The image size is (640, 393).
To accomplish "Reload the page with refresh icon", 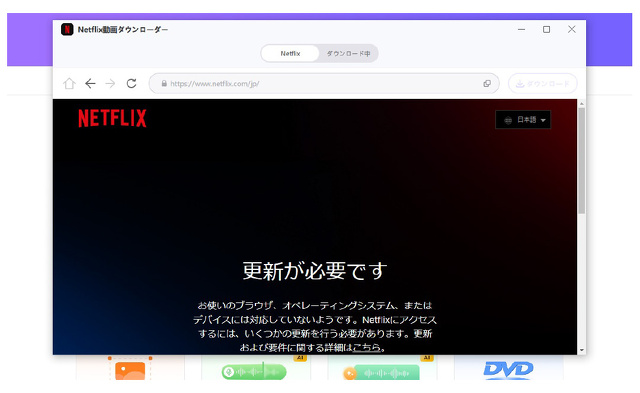I will point(131,84).
